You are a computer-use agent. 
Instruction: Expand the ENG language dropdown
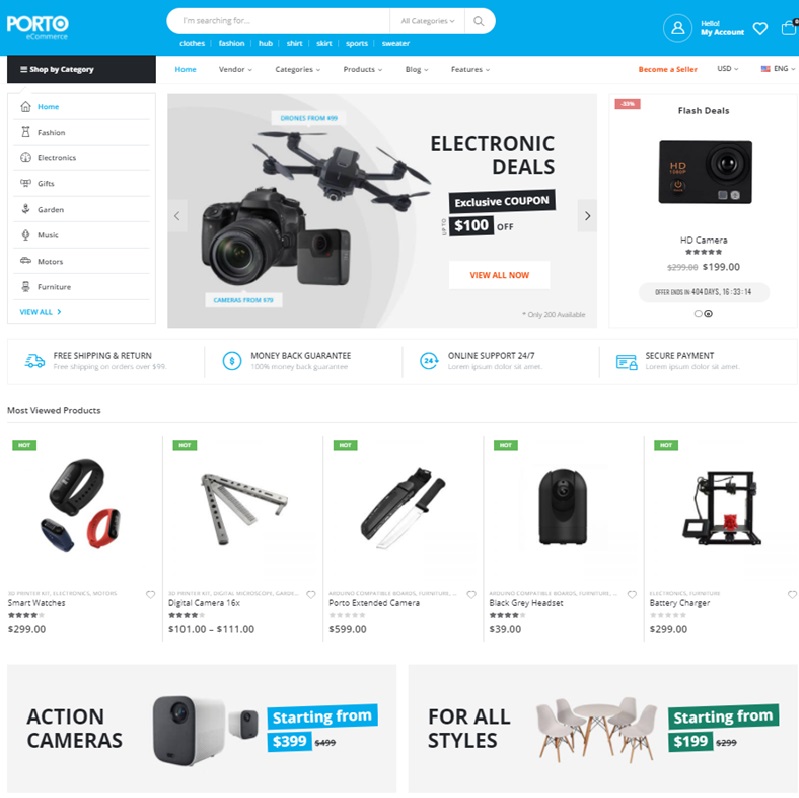[778, 69]
